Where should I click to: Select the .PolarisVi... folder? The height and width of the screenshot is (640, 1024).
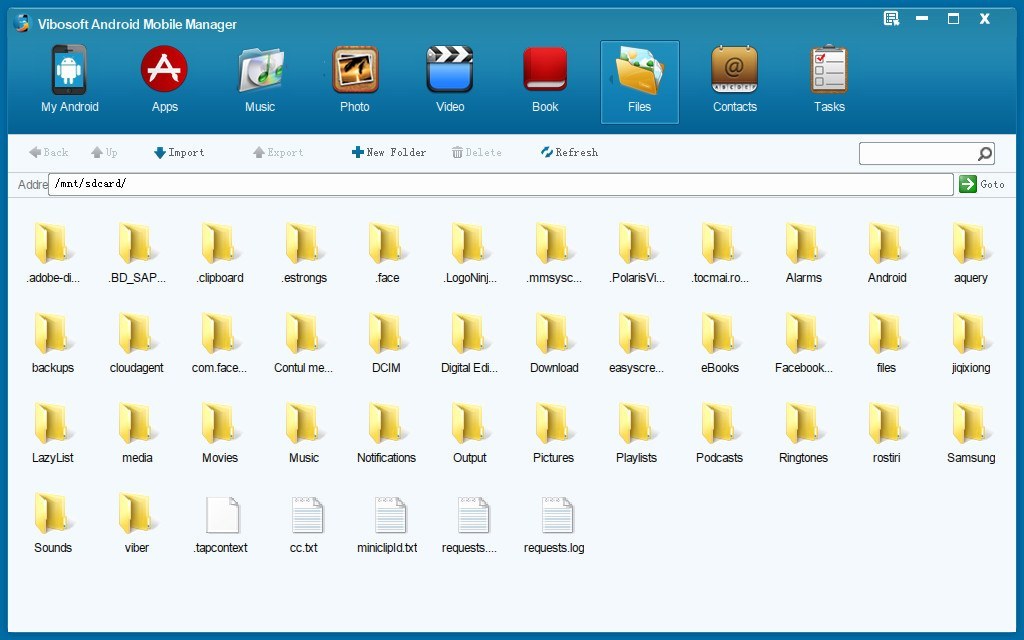click(x=637, y=253)
